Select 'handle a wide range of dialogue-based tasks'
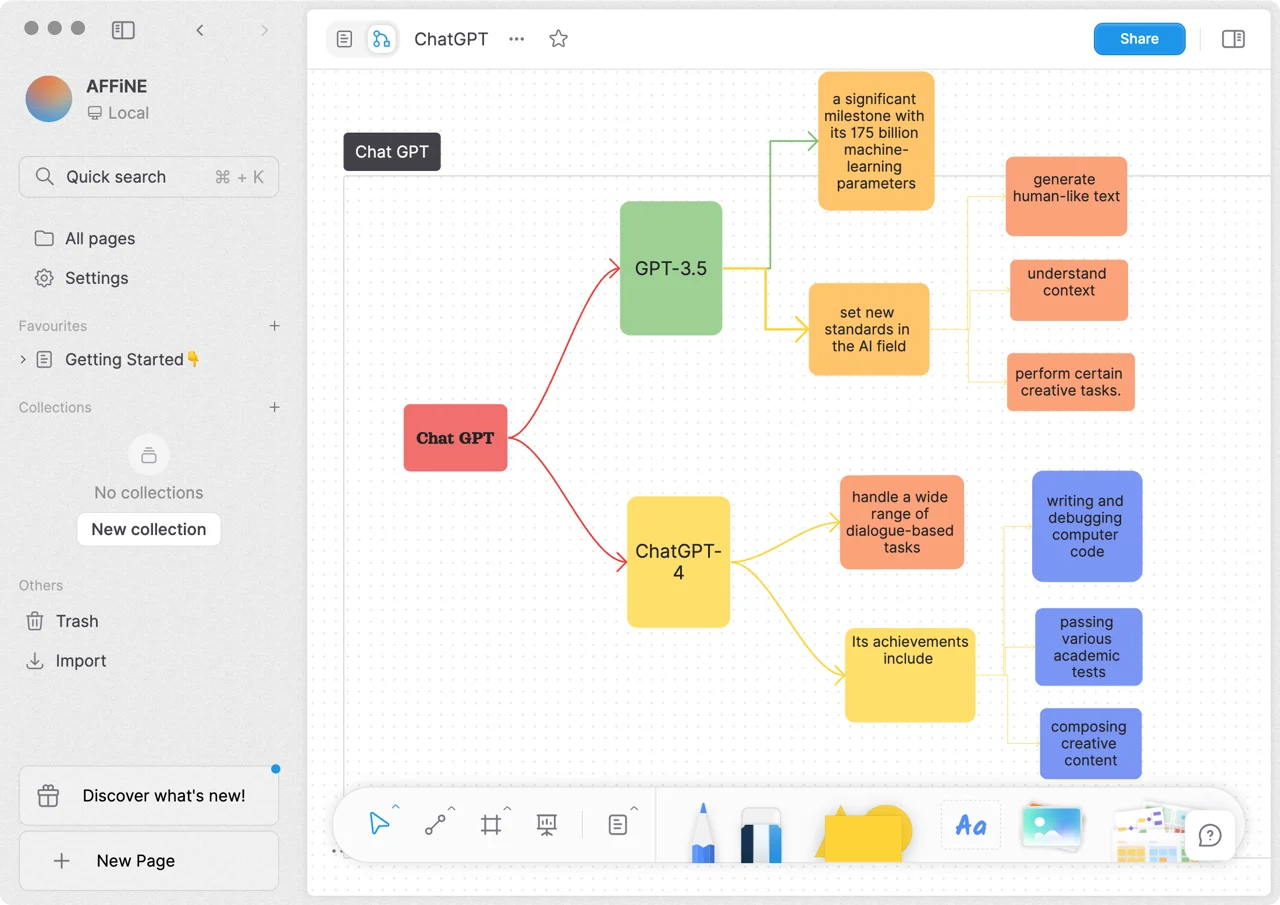Screen dimensions: 1280x905 tap(901, 522)
